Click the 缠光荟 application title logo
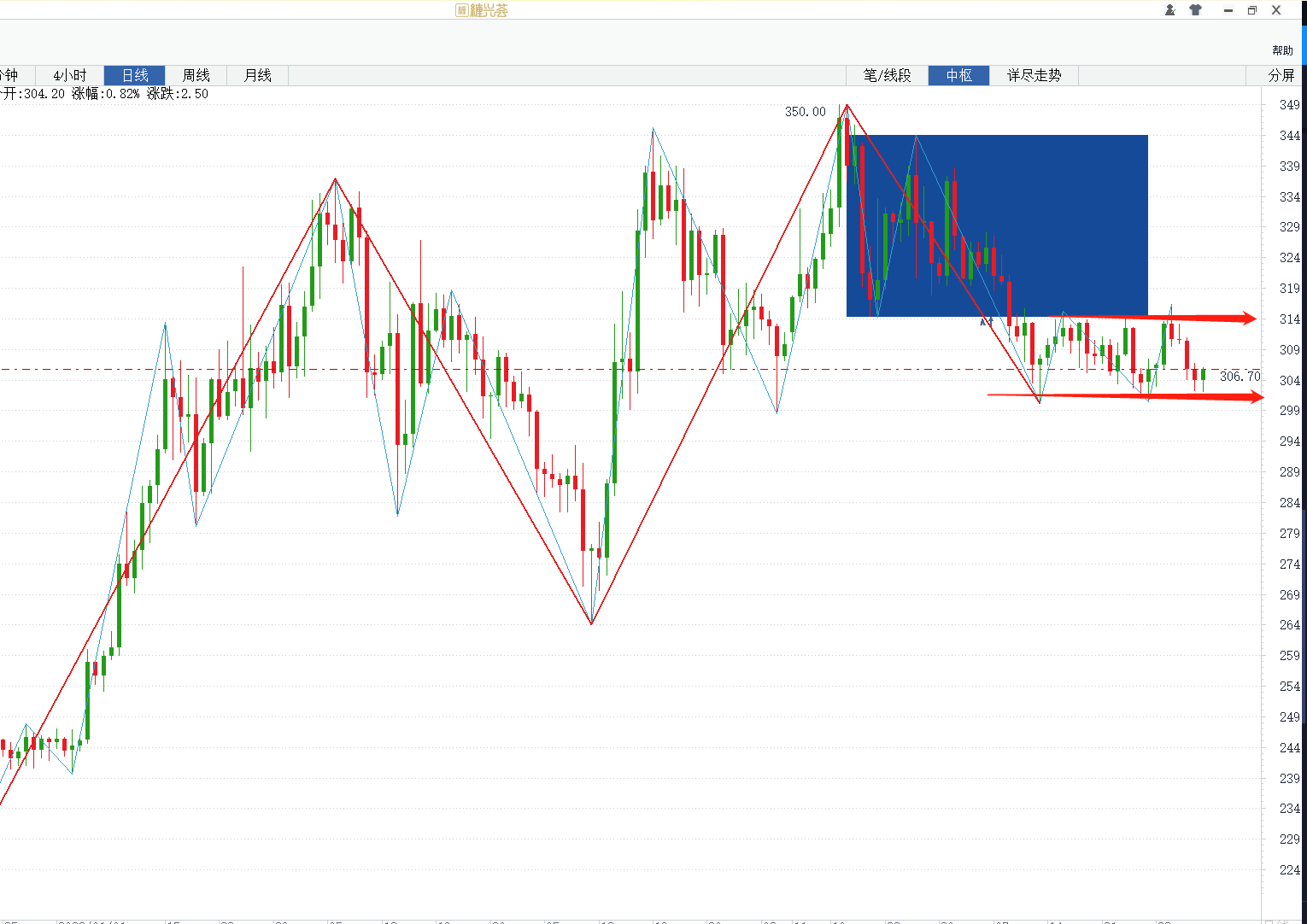 tap(483, 10)
